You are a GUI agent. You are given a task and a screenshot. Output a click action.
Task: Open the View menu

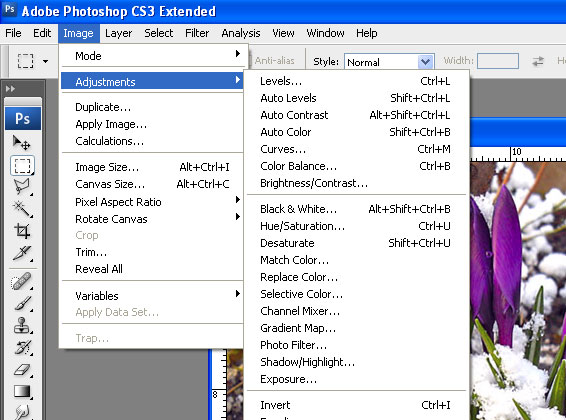coord(283,33)
